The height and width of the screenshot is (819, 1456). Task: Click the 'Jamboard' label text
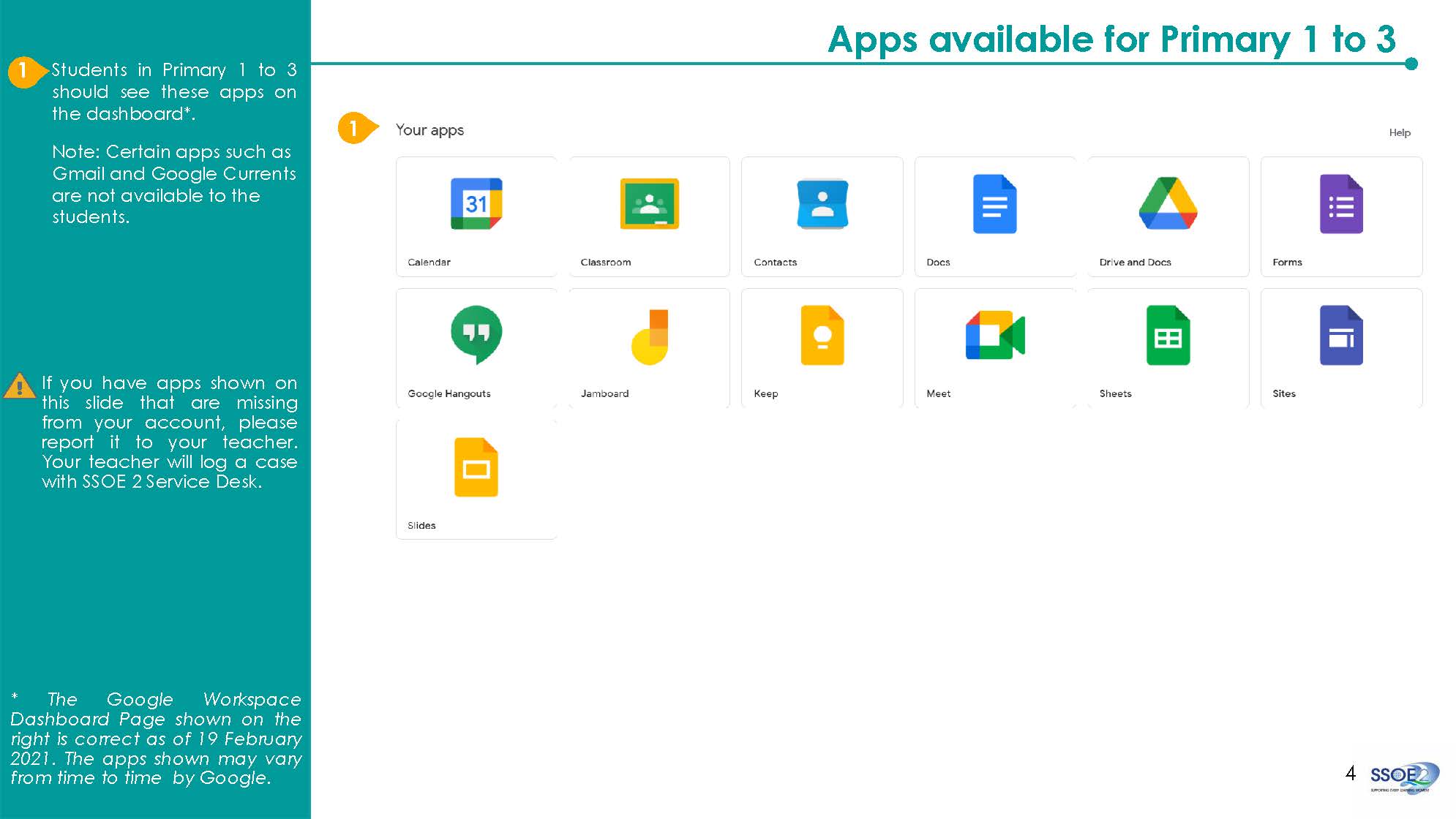(x=605, y=393)
